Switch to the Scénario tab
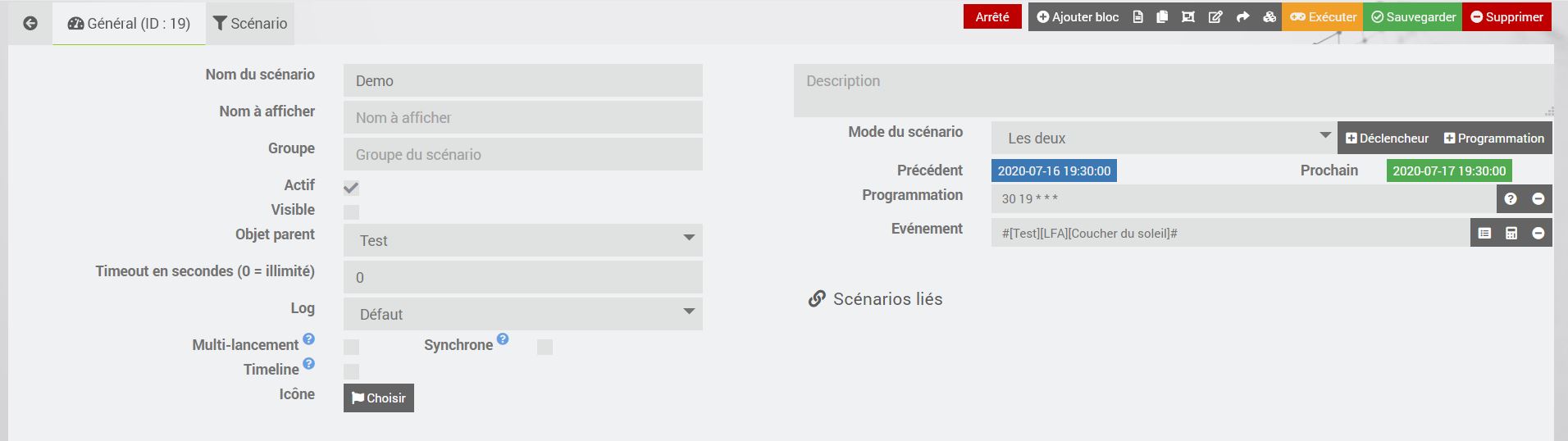Image resolution: width=1568 pixels, height=441 pixels. 250,23
